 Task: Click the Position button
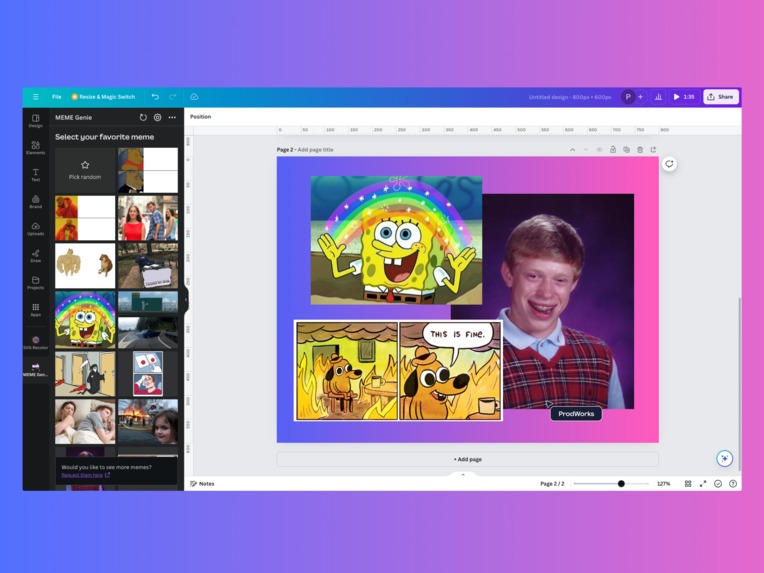click(200, 117)
